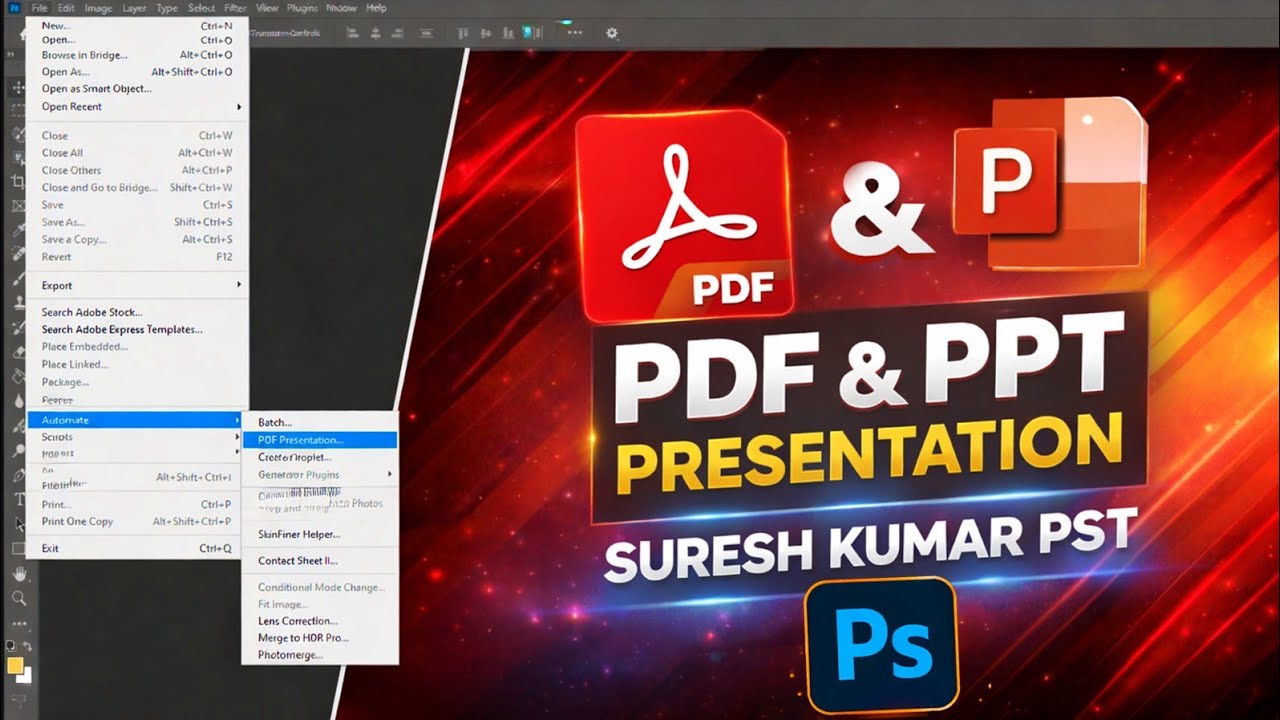The width and height of the screenshot is (1280, 720).
Task: Select the Horizontal Type tool
Action: pos(19,499)
